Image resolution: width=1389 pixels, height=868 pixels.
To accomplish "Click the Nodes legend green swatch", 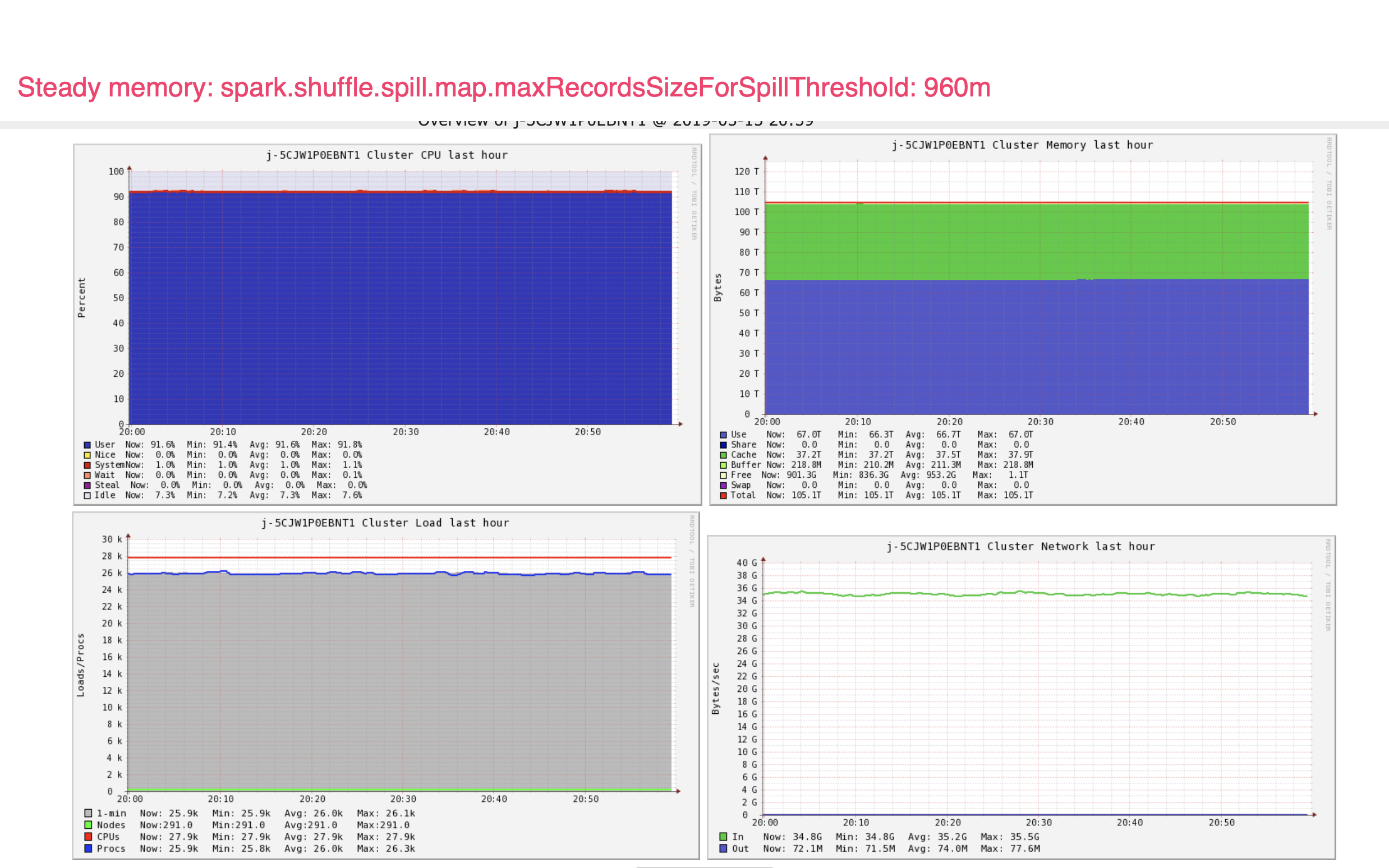I will 89,825.
